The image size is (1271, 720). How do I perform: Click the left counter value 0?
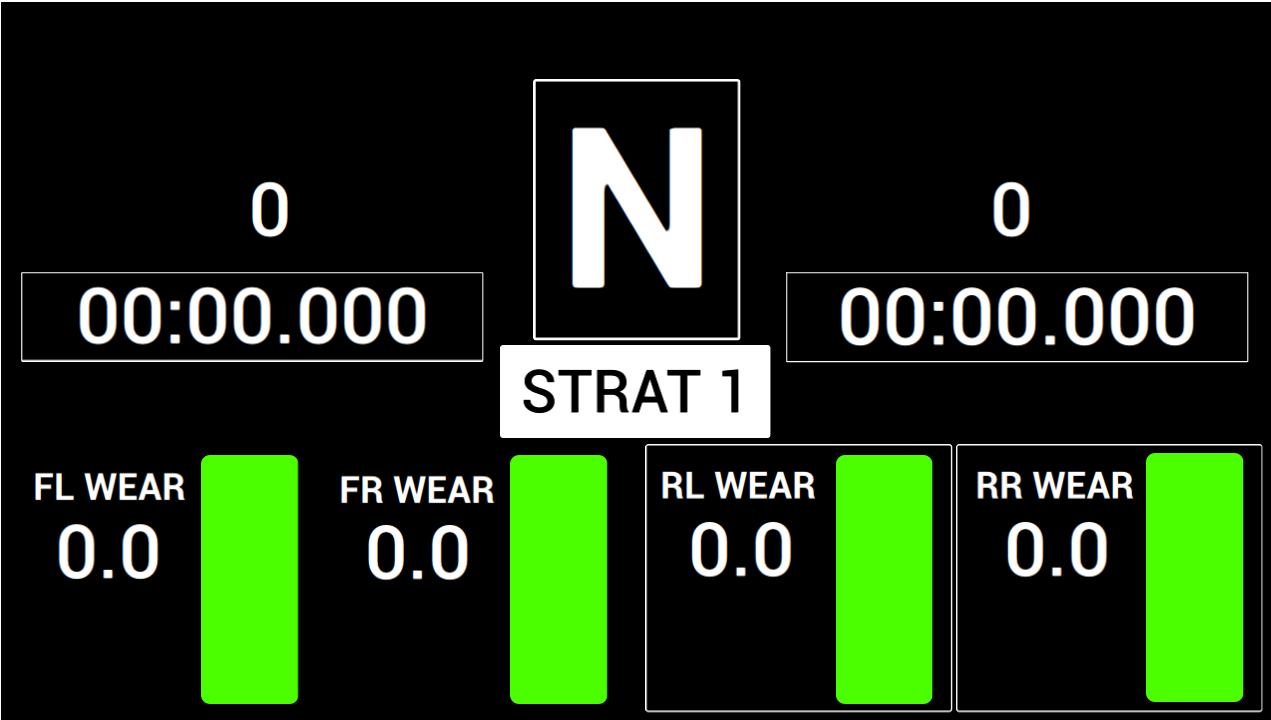(270, 210)
